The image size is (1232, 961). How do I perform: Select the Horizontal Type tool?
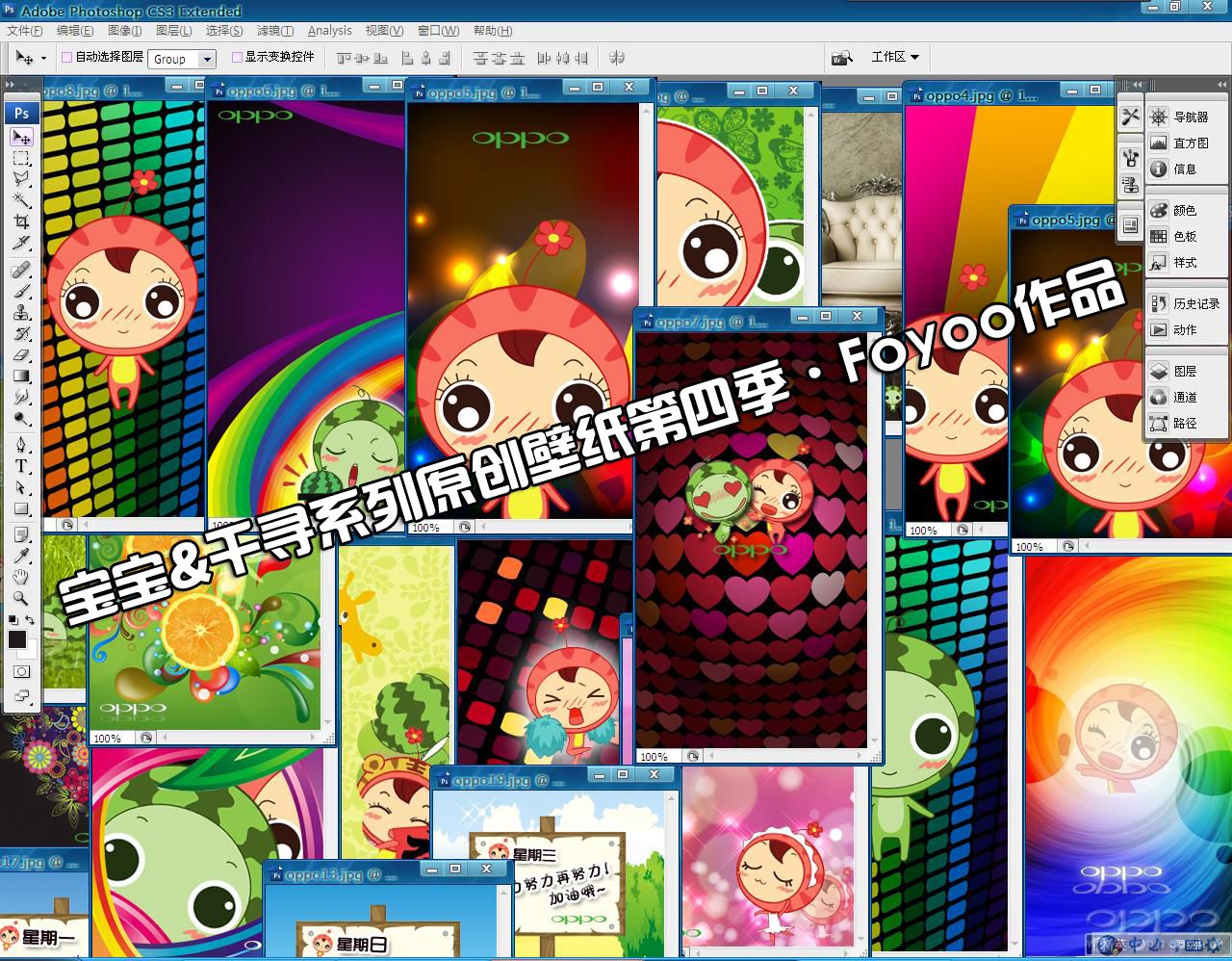[x=21, y=466]
